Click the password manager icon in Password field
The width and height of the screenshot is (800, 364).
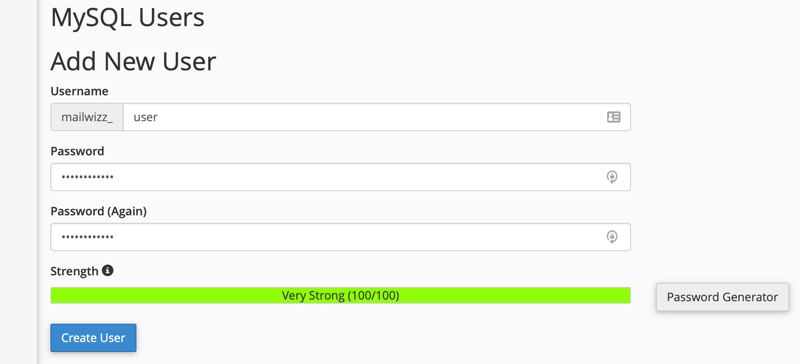[612, 177]
